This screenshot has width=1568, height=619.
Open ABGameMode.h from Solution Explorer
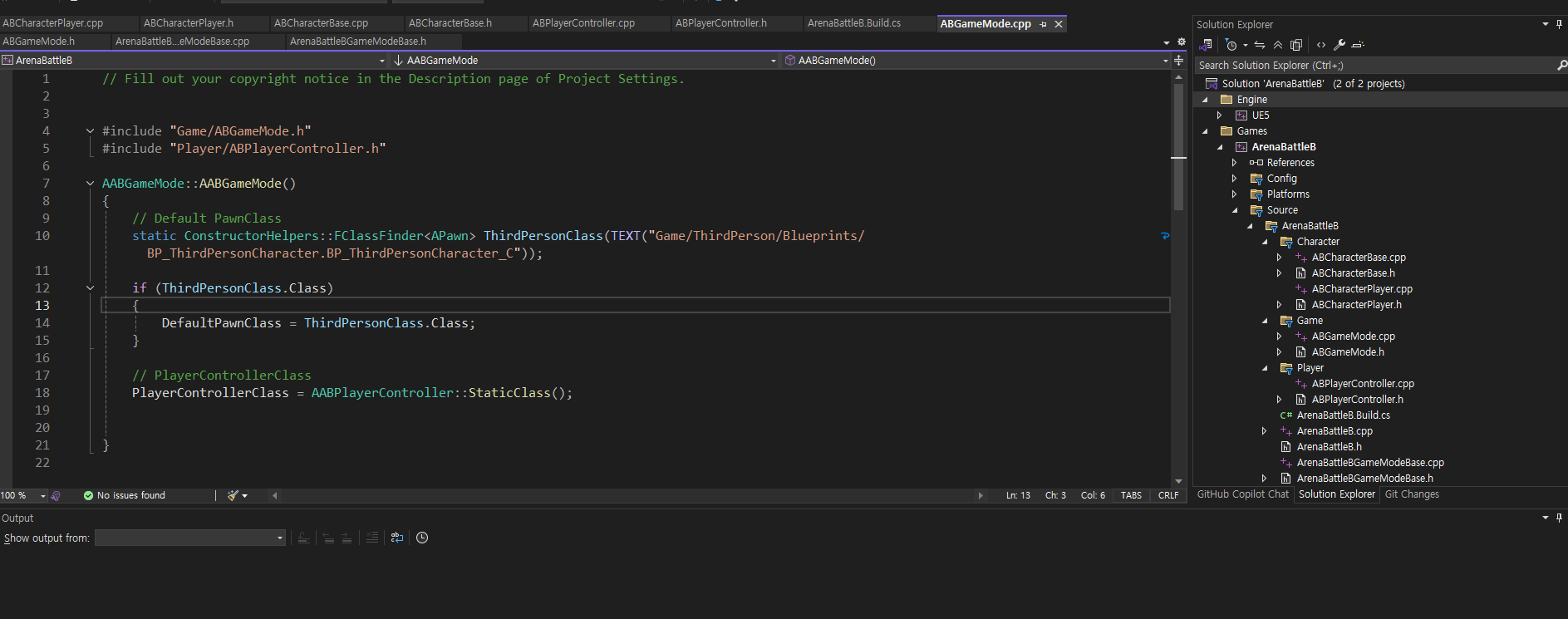[x=1347, y=352]
